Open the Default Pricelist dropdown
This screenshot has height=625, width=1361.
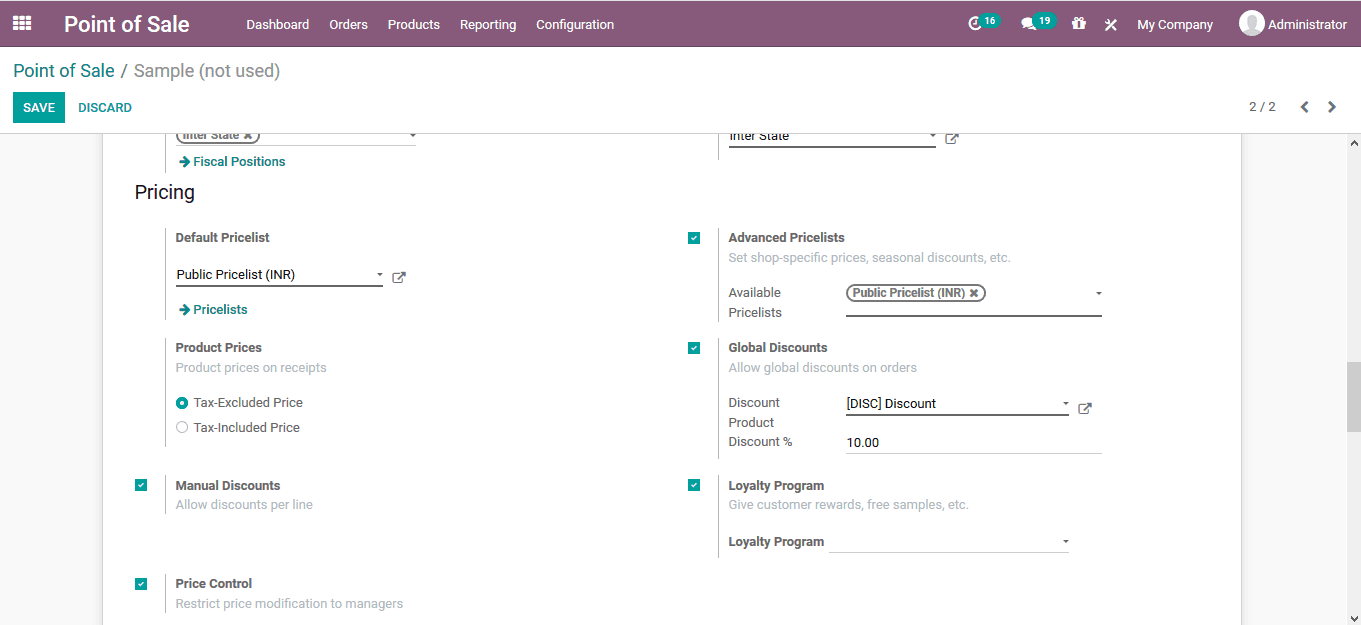379,274
